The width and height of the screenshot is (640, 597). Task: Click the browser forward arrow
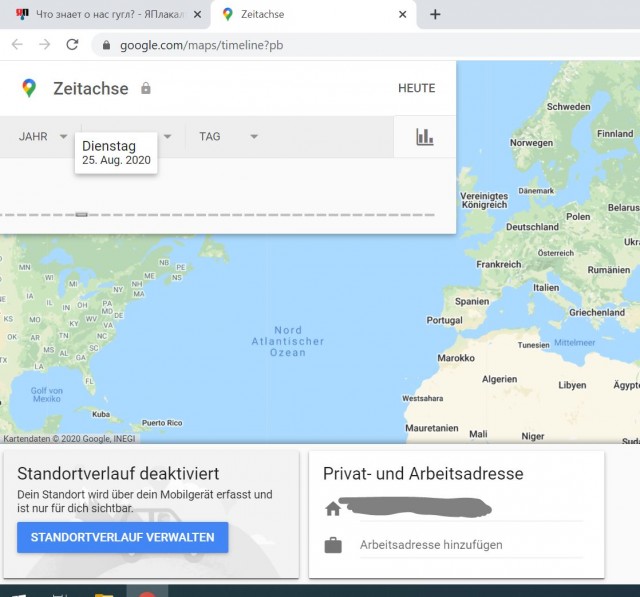(44, 44)
